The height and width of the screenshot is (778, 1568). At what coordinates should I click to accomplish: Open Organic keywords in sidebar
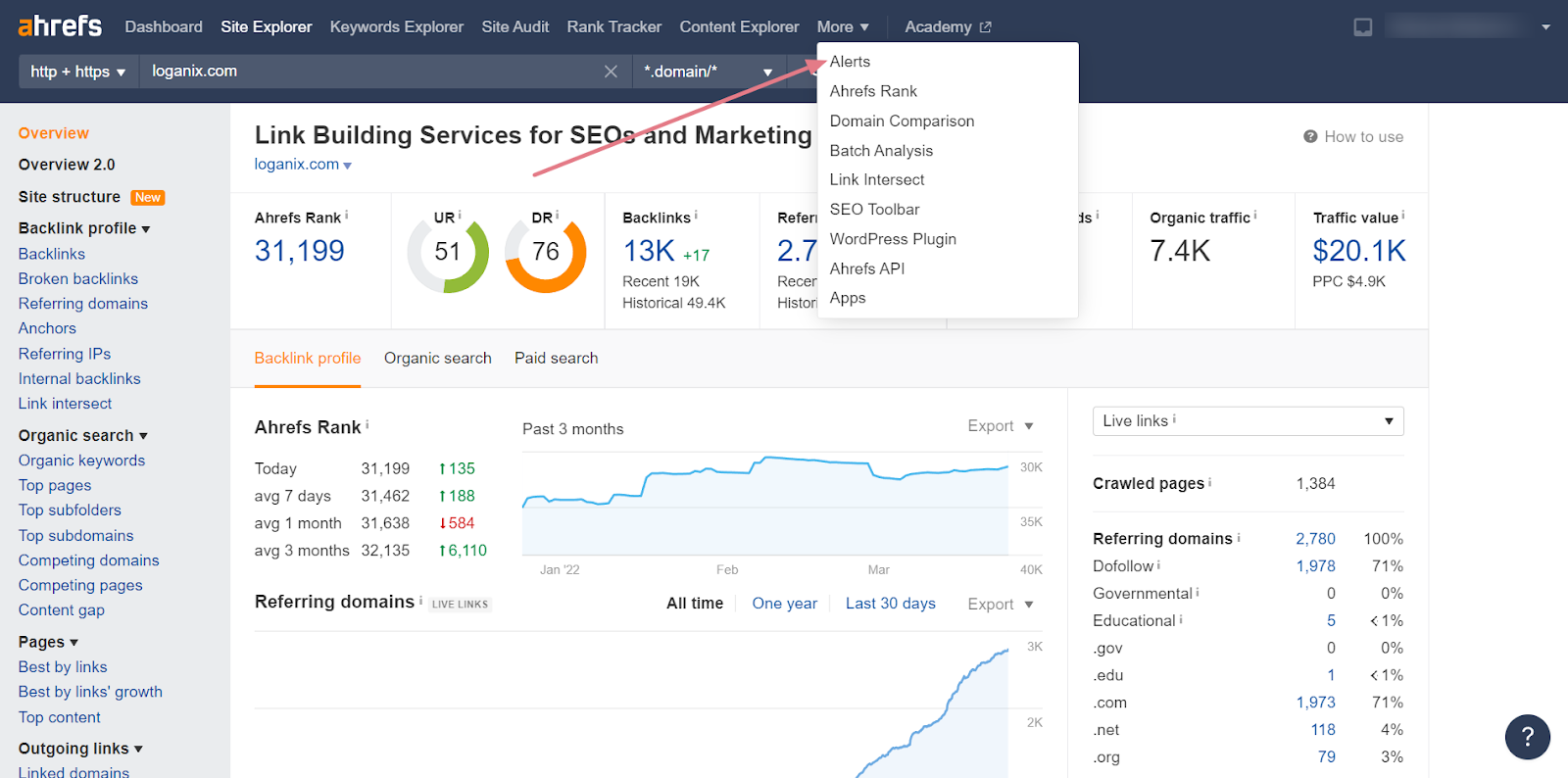click(81, 461)
